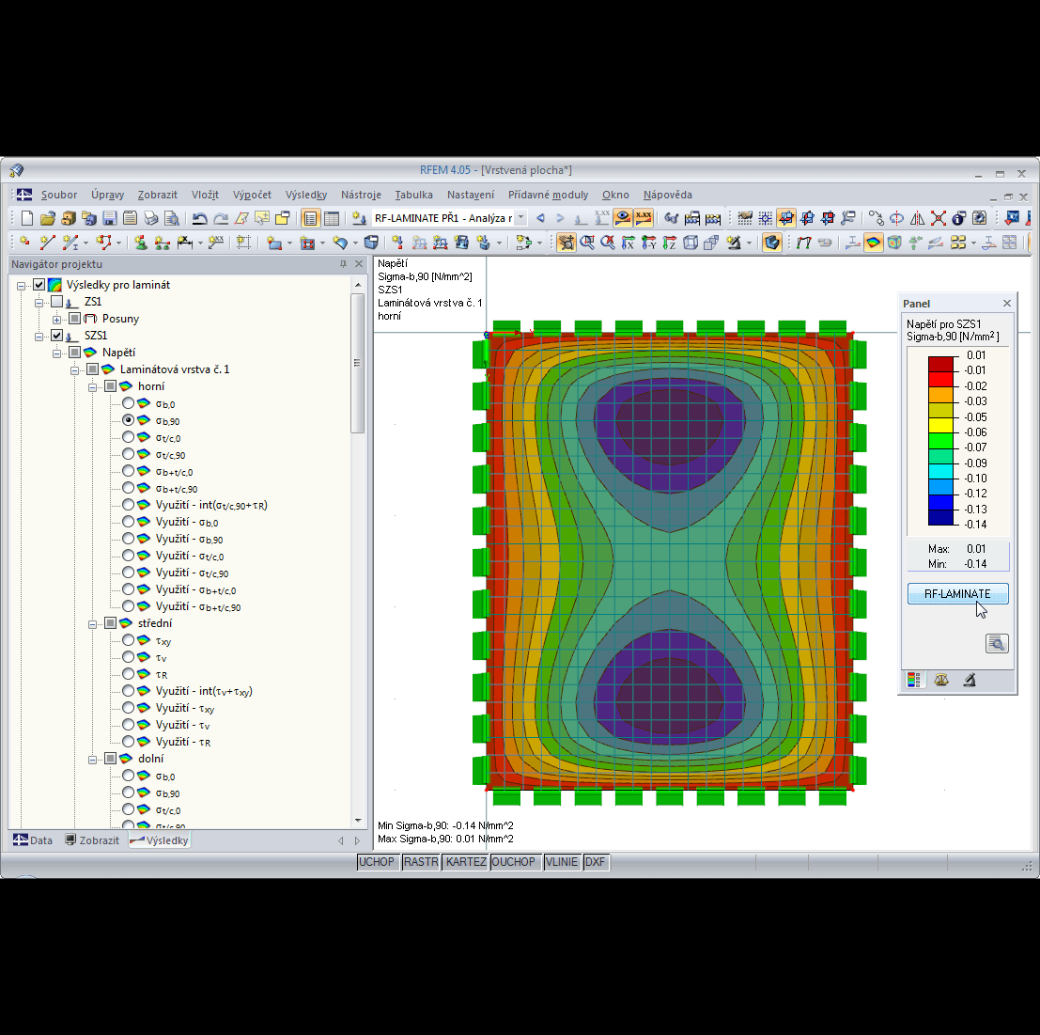1040x1035 pixels.
Task: Toggle the Výsledky pro laminát checkbox
Action: 39,285
